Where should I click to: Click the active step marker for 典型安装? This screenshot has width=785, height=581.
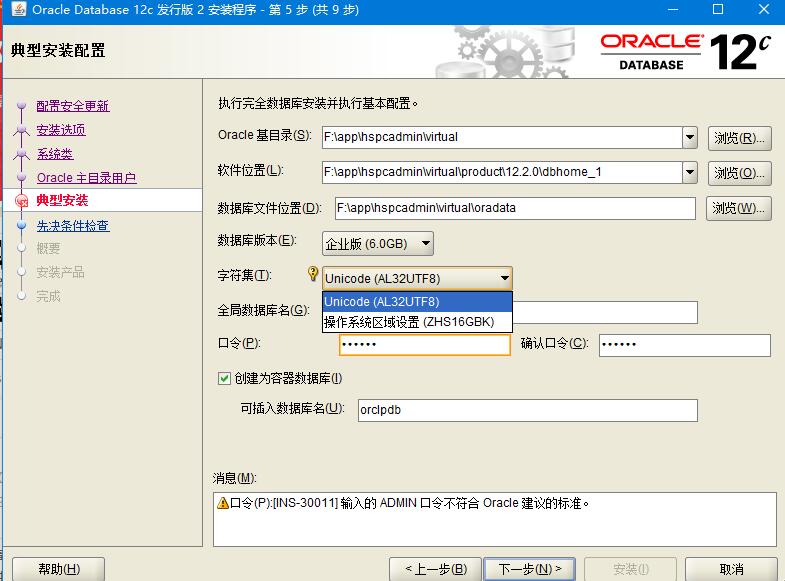pyautogui.click(x=22, y=201)
